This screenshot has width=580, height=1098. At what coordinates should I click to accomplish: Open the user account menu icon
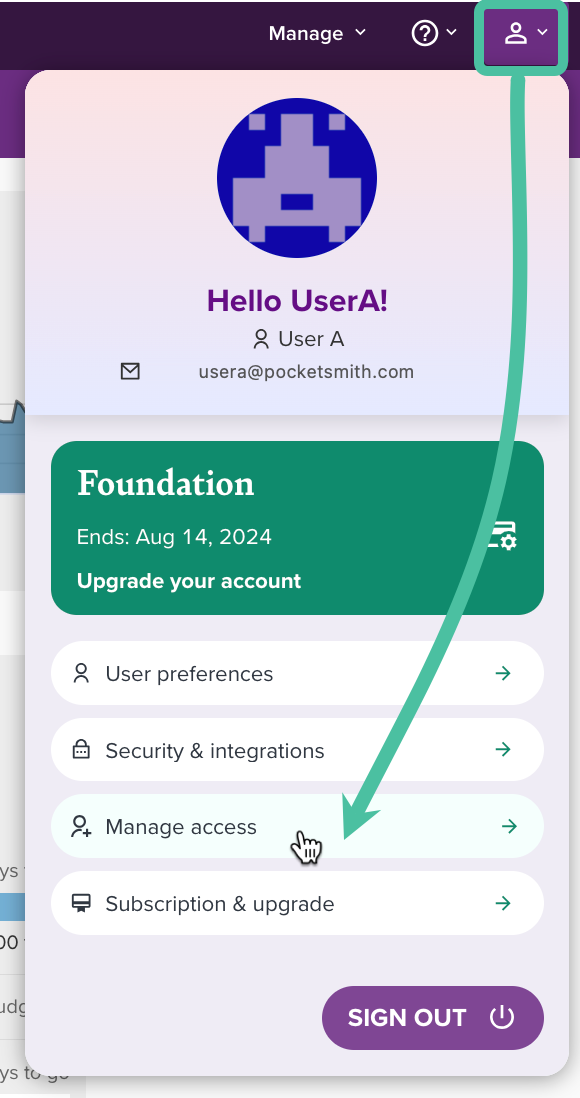[x=516, y=34]
